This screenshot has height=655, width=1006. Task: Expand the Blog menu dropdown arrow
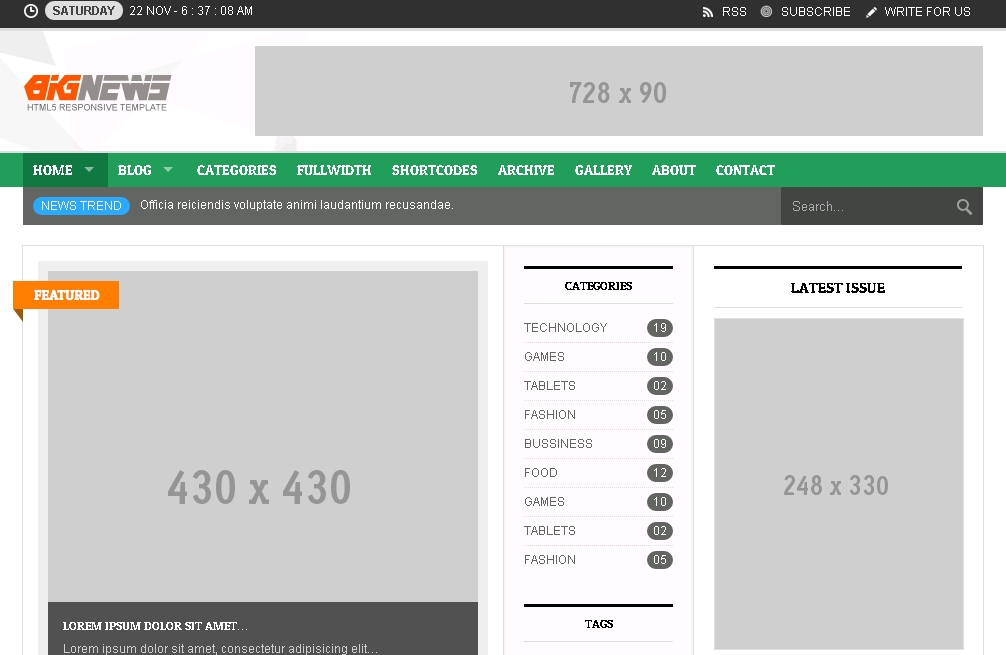tap(168, 170)
